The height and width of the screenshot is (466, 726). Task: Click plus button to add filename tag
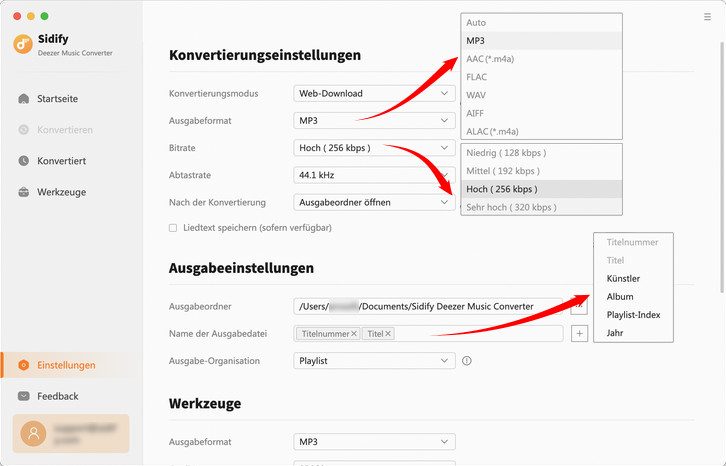(x=579, y=334)
